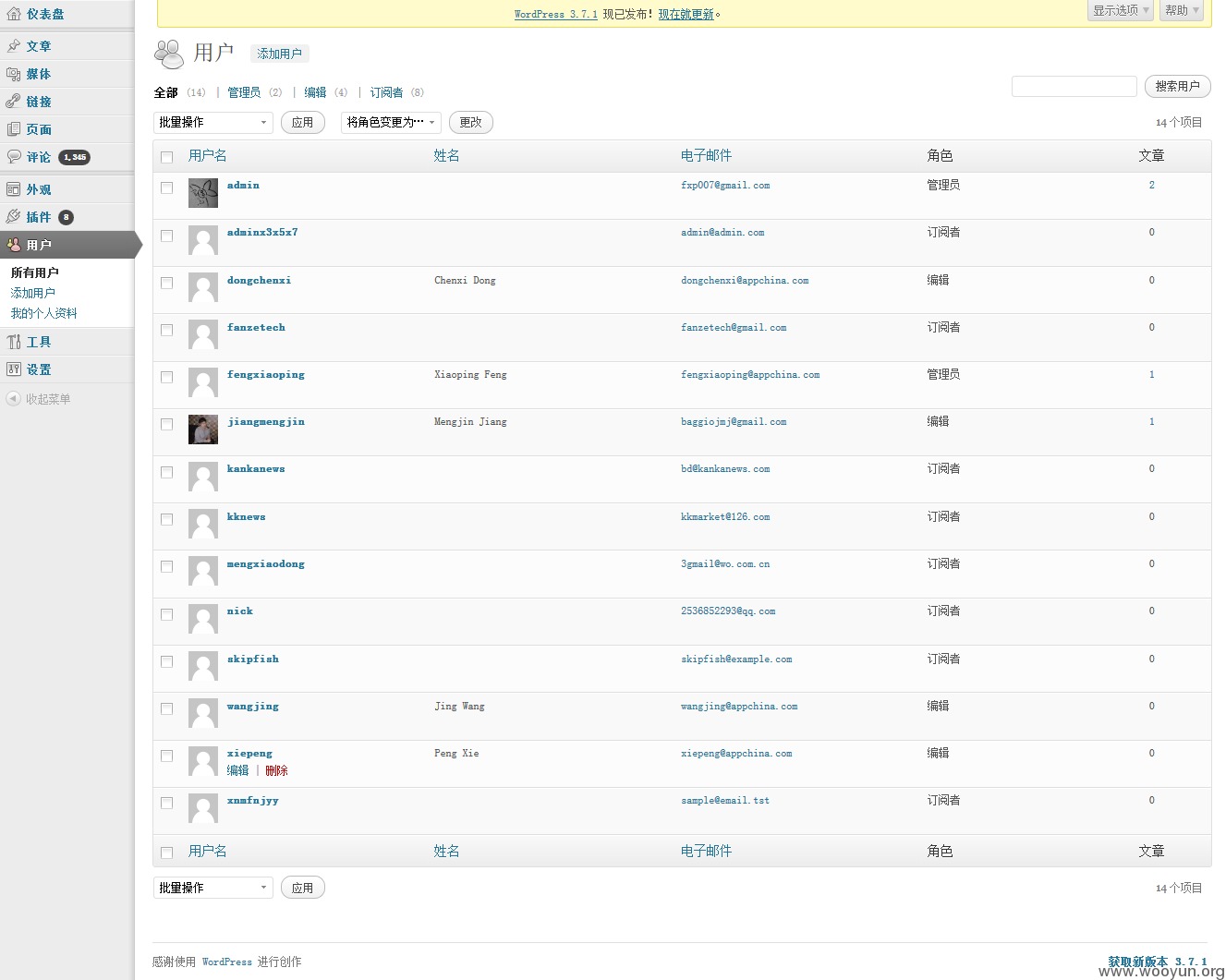Screen dimensions: 1226x980
Task: Click the comments count badge 1,345
Action: (74, 157)
